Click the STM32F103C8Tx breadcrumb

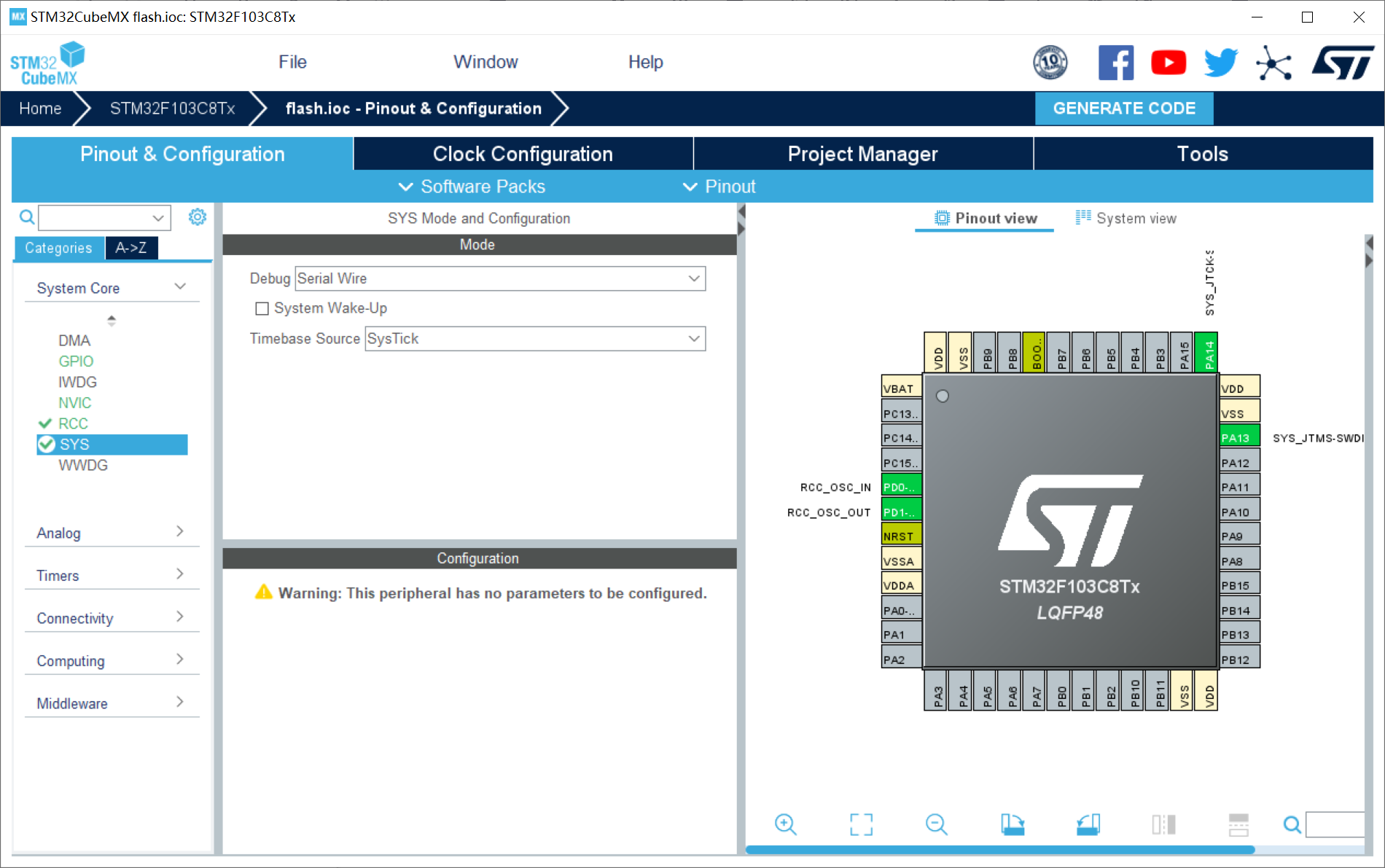(172, 109)
